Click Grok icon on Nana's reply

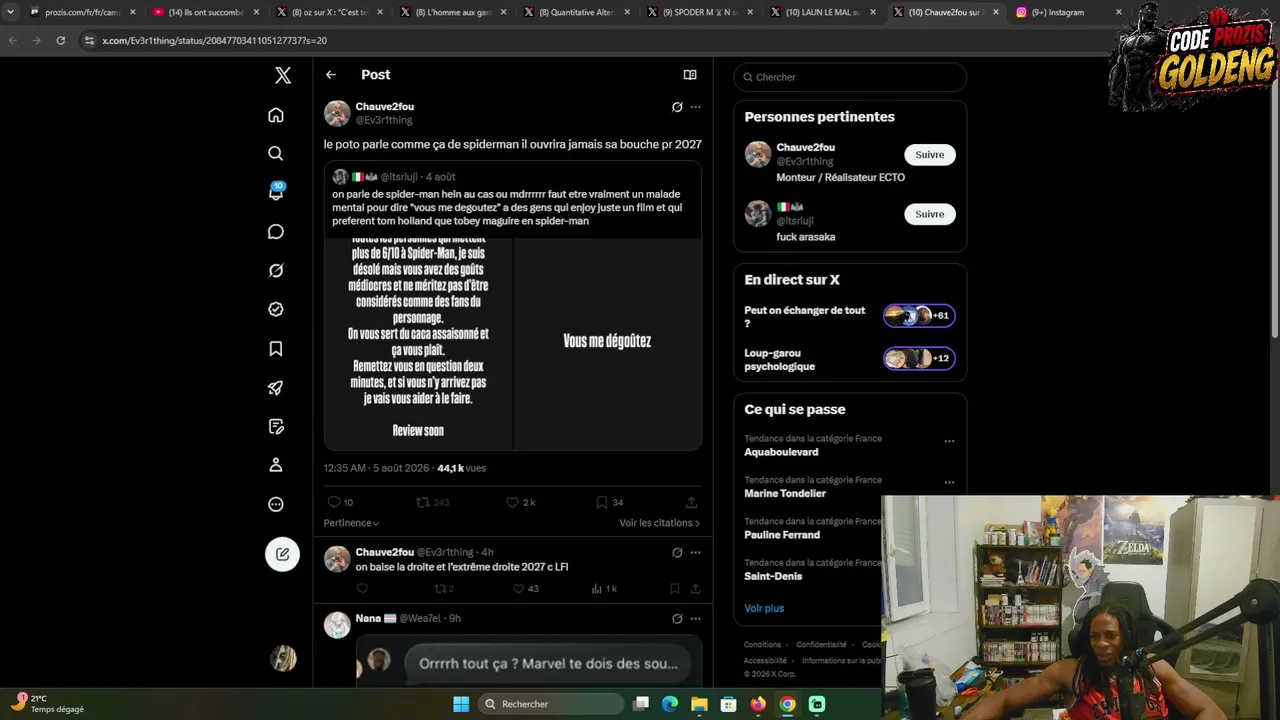(677, 619)
